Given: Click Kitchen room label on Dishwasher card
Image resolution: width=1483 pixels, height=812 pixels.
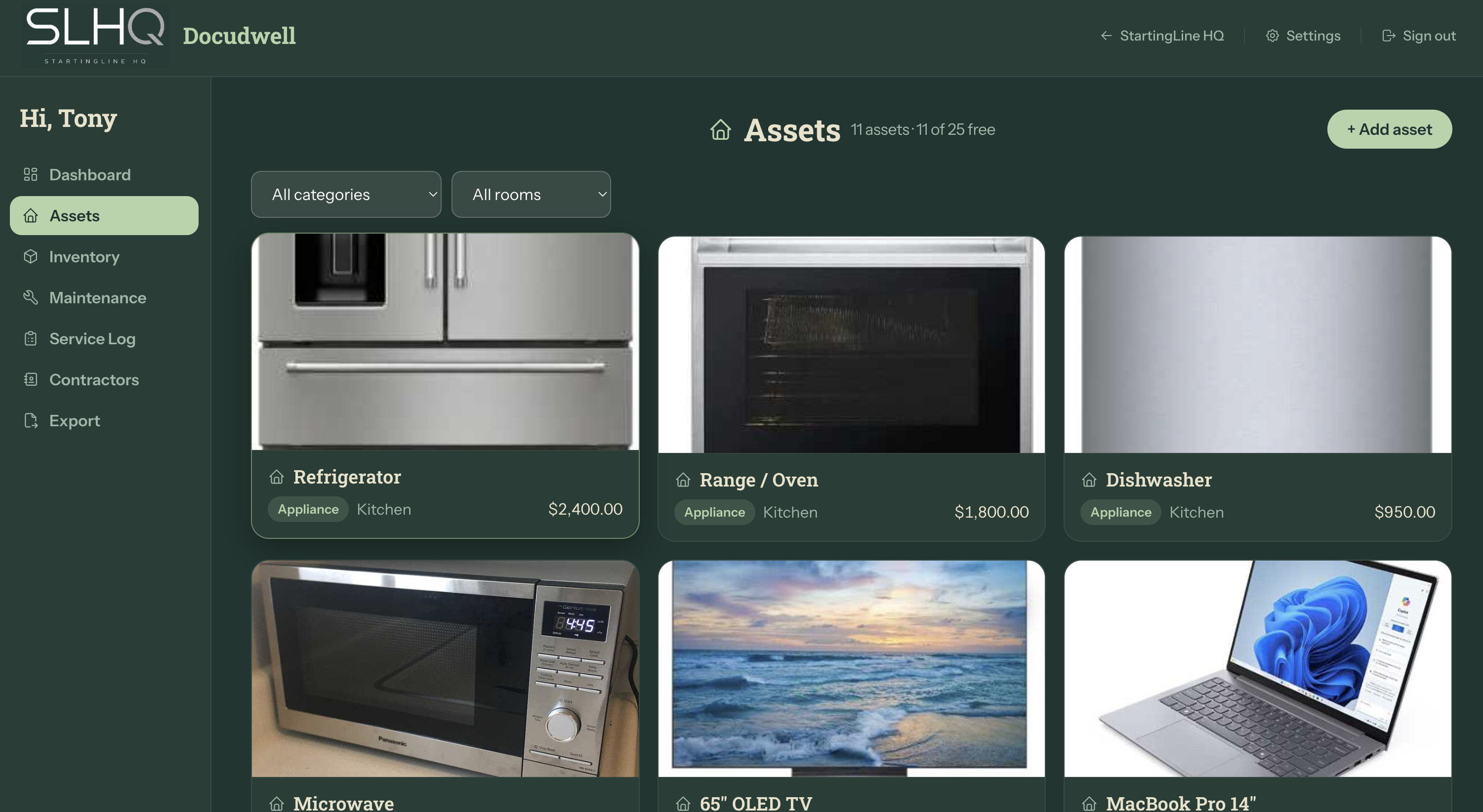Looking at the screenshot, I should click(1197, 512).
